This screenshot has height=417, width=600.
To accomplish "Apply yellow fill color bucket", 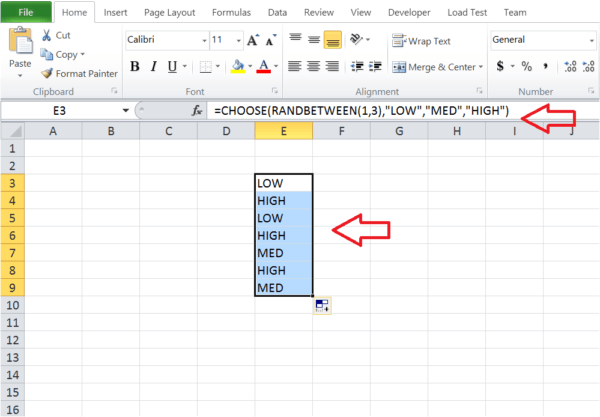I will [238, 67].
